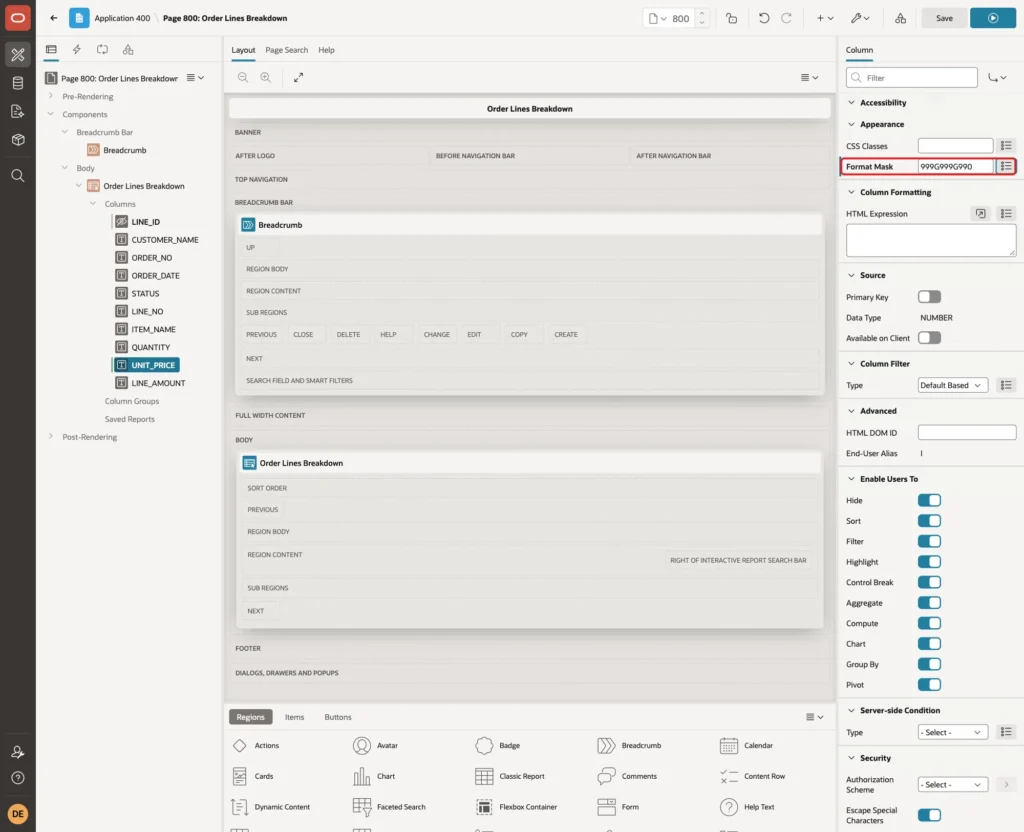Toggle the Primary Key switch
Image resolution: width=1024 pixels, height=832 pixels.
(x=929, y=297)
